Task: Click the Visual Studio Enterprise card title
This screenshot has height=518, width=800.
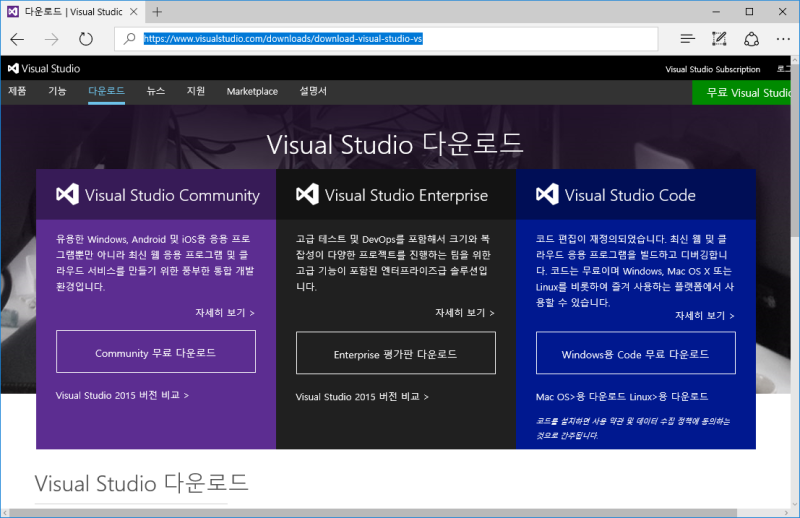Action: (x=406, y=195)
